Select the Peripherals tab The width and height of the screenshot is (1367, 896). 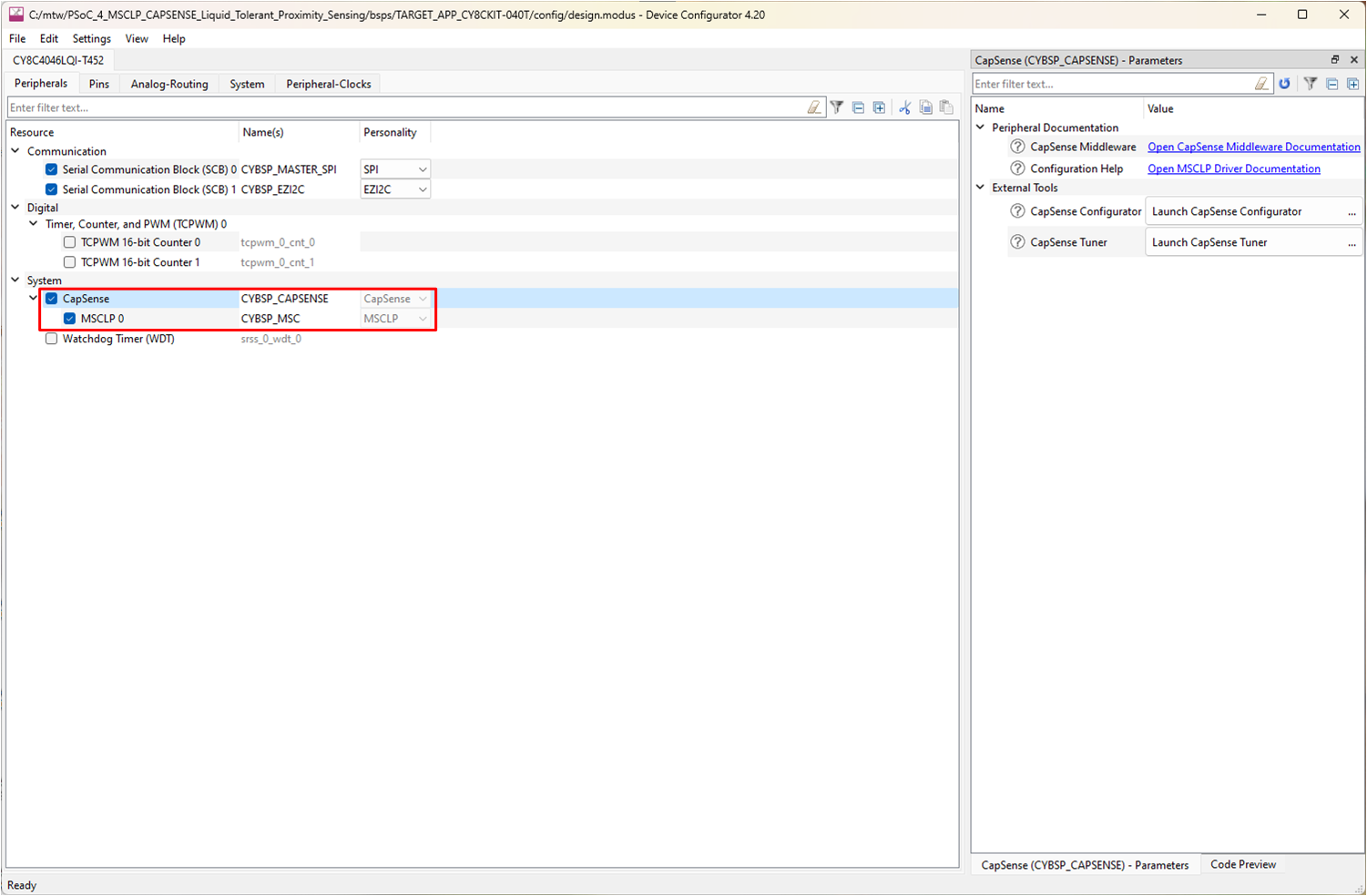(x=41, y=83)
